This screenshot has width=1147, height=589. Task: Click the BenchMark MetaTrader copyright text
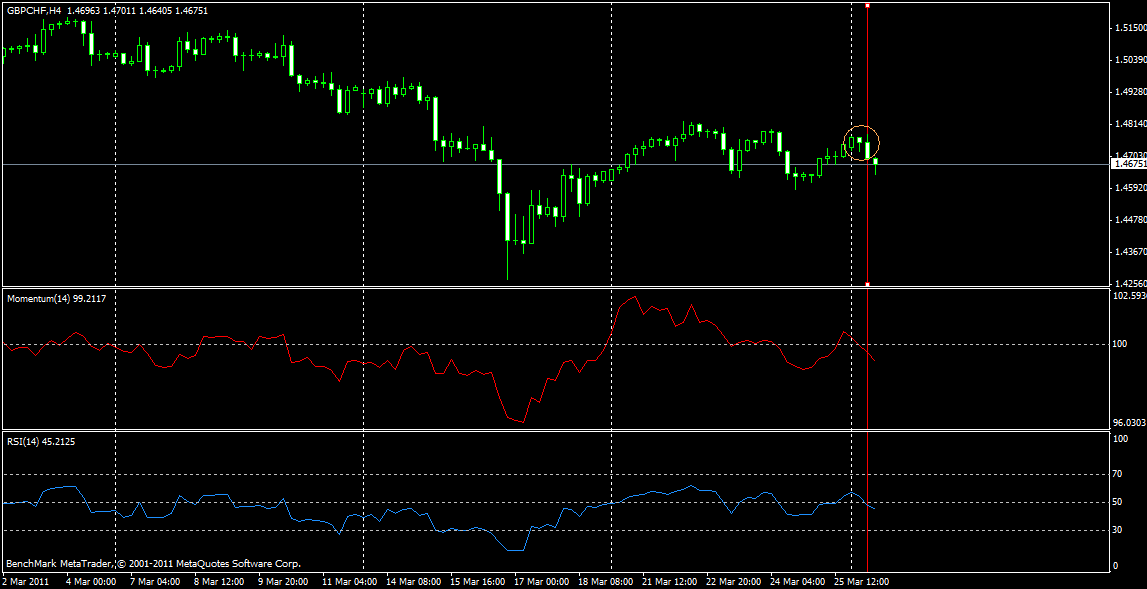[x=154, y=564]
